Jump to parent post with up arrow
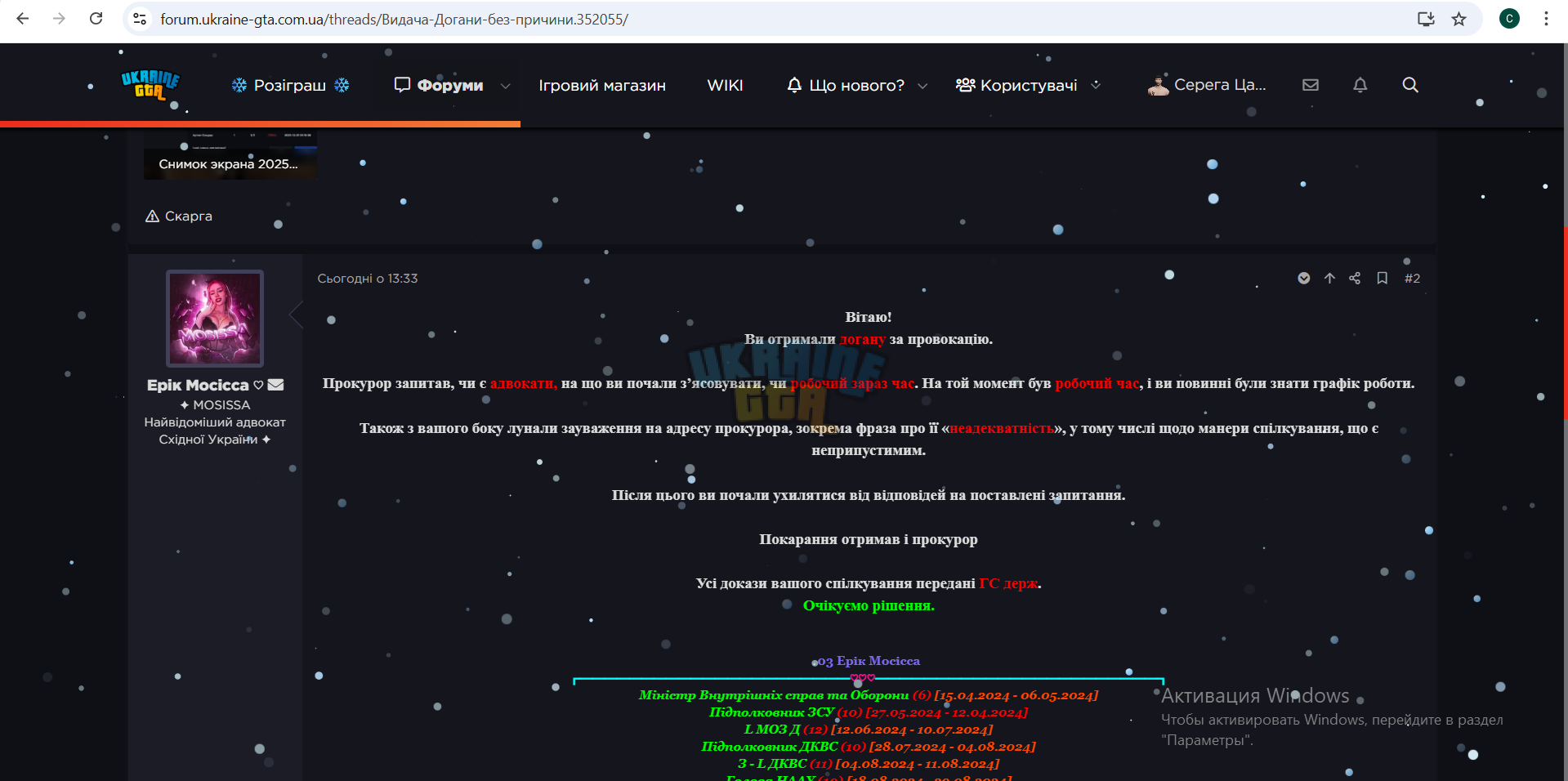The width and height of the screenshot is (1568, 781). coord(1329,279)
